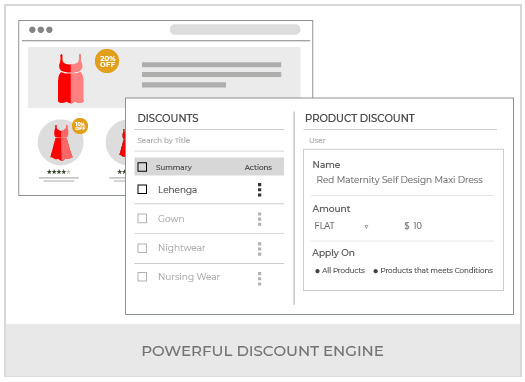Select the Lehenga discount row
This screenshot has width=525, height=382.
(209, 190)
